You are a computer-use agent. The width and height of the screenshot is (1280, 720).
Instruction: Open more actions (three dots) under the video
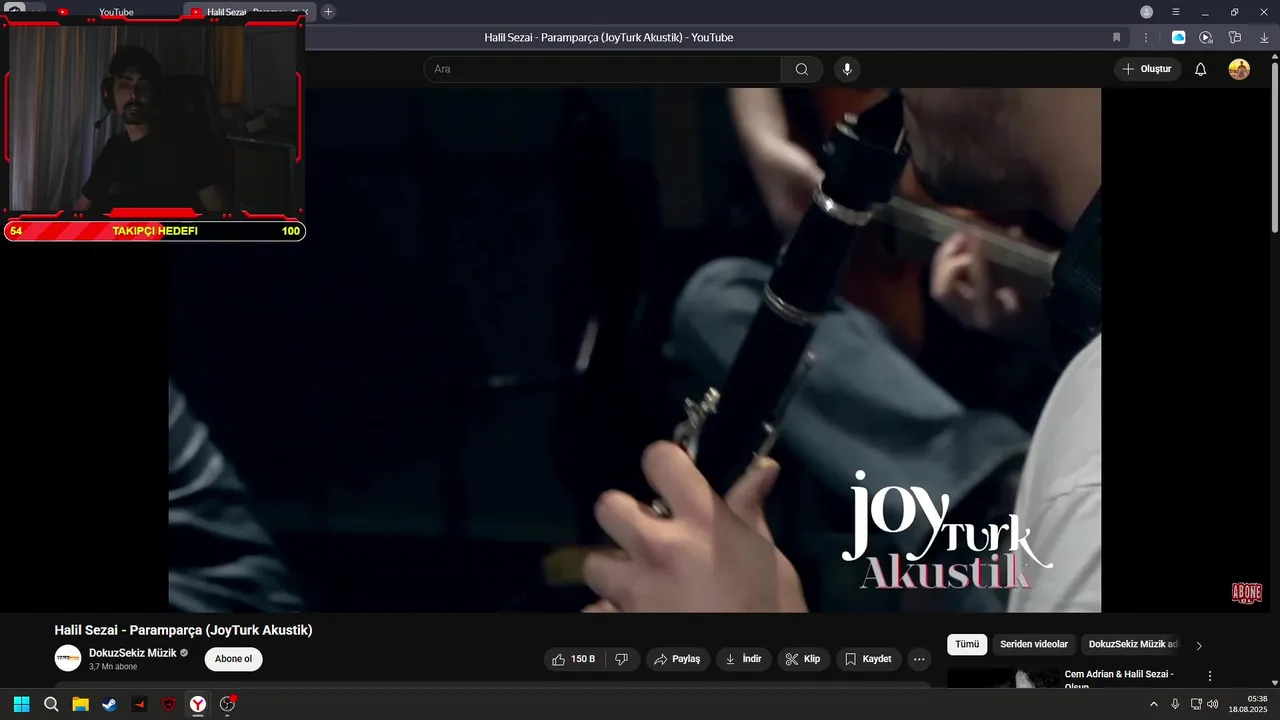click(x=919, y=659)
